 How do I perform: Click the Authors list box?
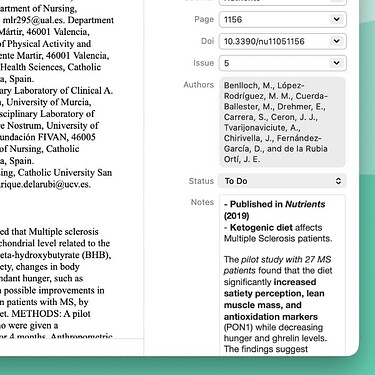click(x=282, y=122)
